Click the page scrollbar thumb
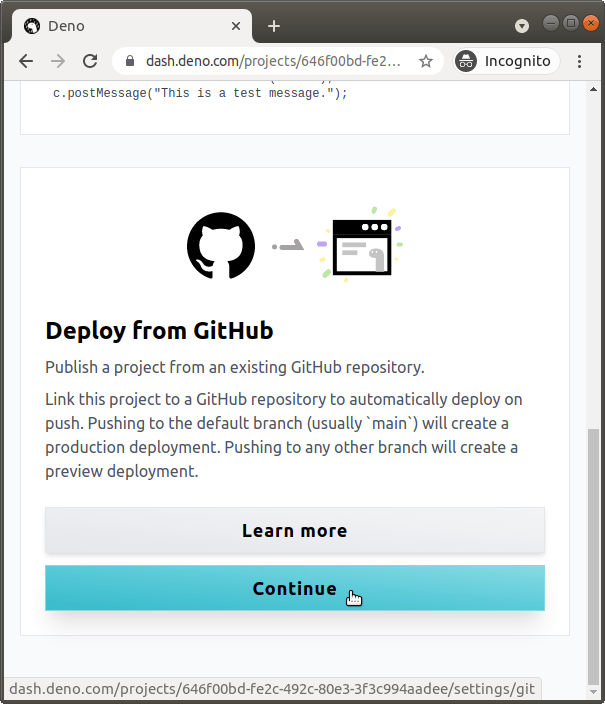The height and width of the screenshot is (704, 605). click(593, 556)
